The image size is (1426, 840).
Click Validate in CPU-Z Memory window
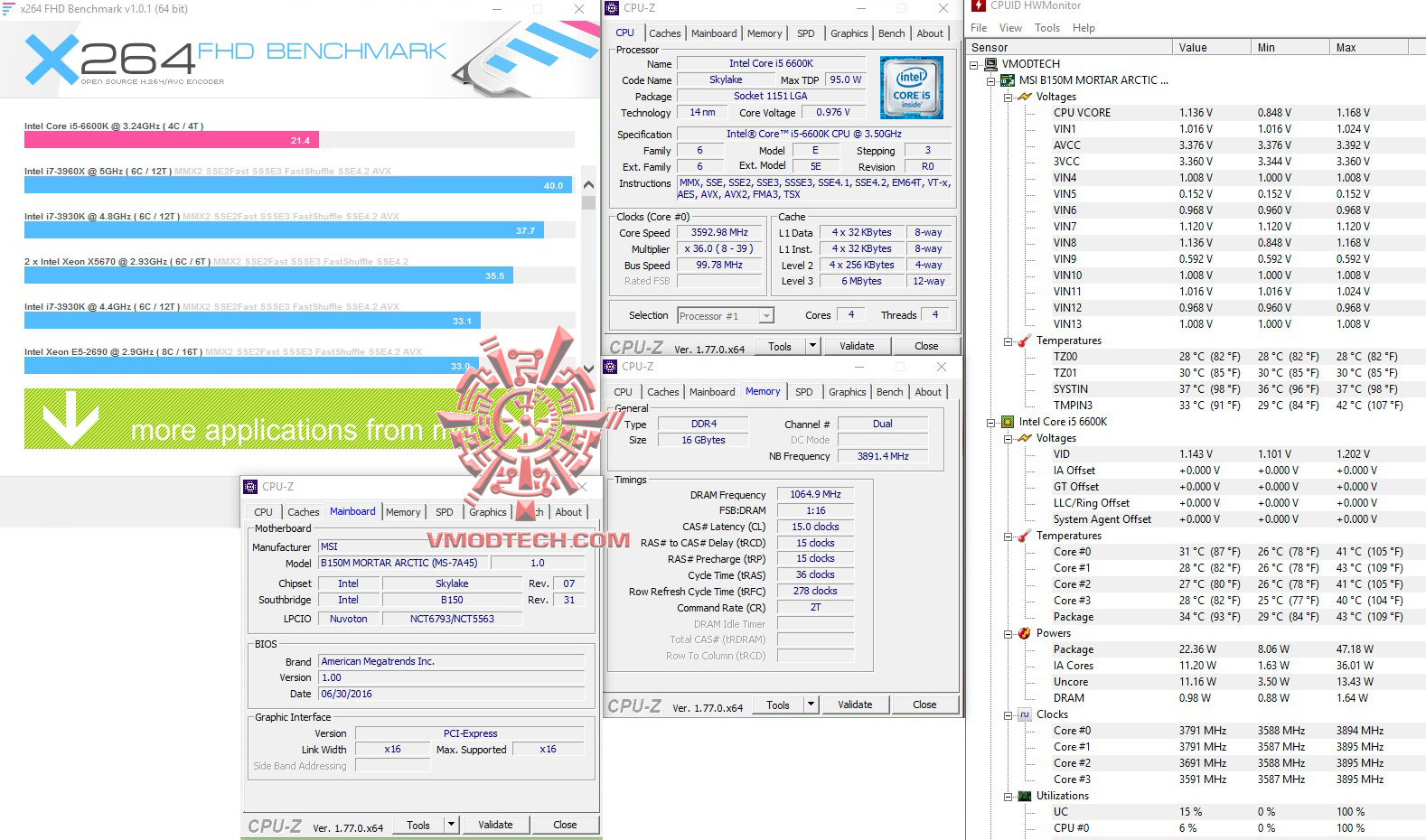[855, 705]
